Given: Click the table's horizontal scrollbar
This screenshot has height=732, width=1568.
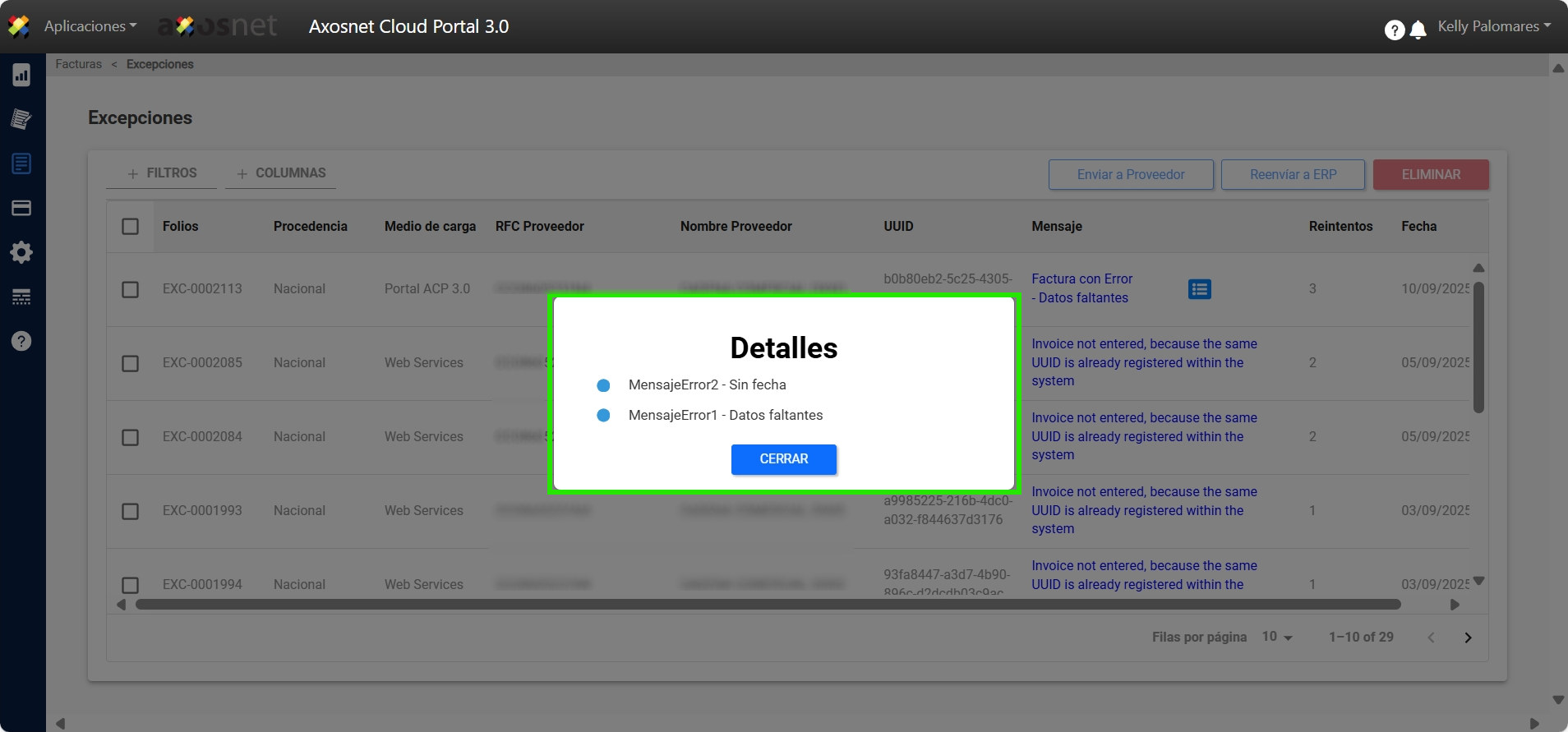Looking at the screenshot, I should (768, 605).
